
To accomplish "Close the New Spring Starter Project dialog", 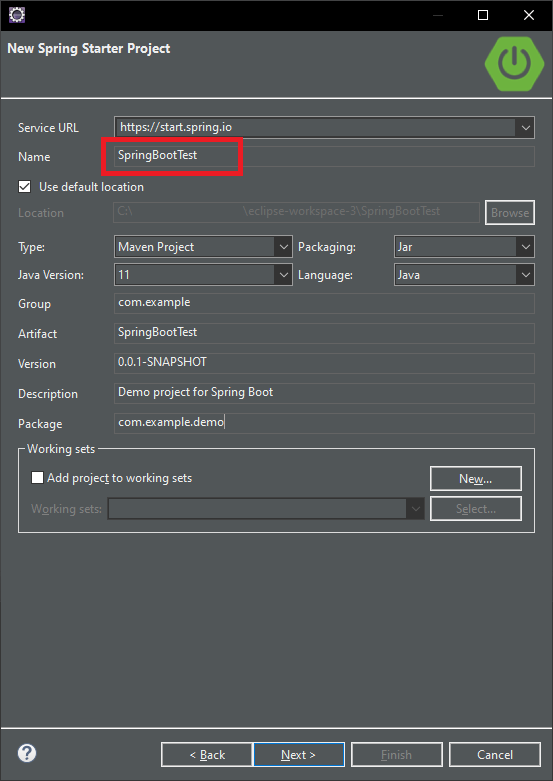I will pyautogui.click(x=529, y=15).
